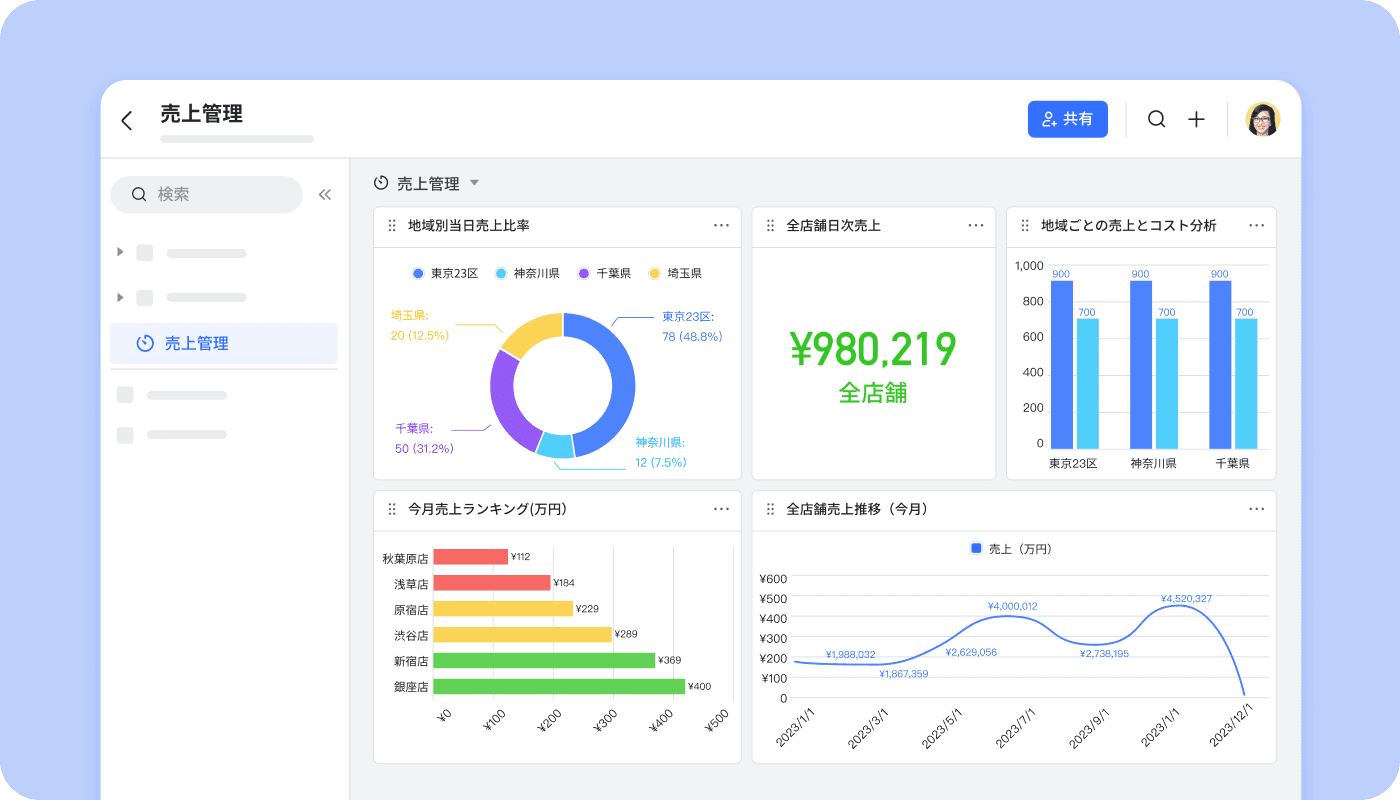Click the 秋葉原店 red bar
The width and height of the screenshot is (1400, 800).
click(471, 557)
